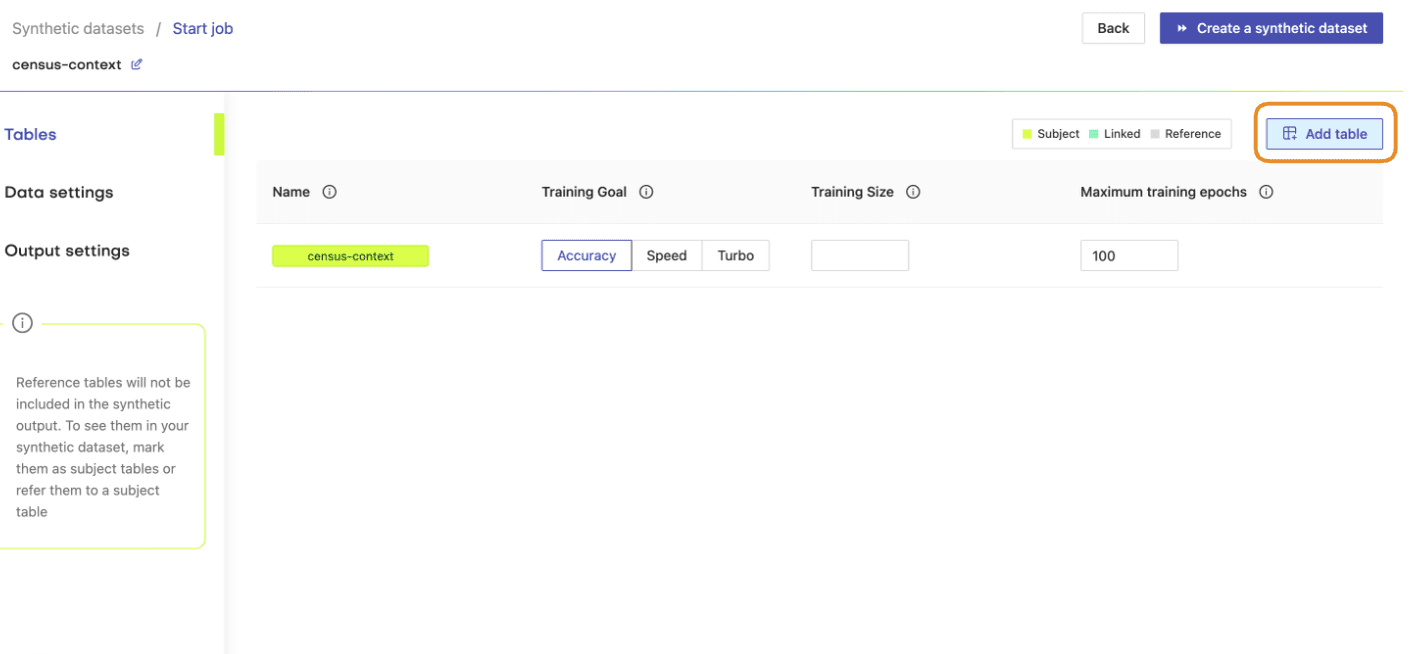Select the Turbo training goal
The width and height of the screenshot is (1410, 654).
coord(736,256)
